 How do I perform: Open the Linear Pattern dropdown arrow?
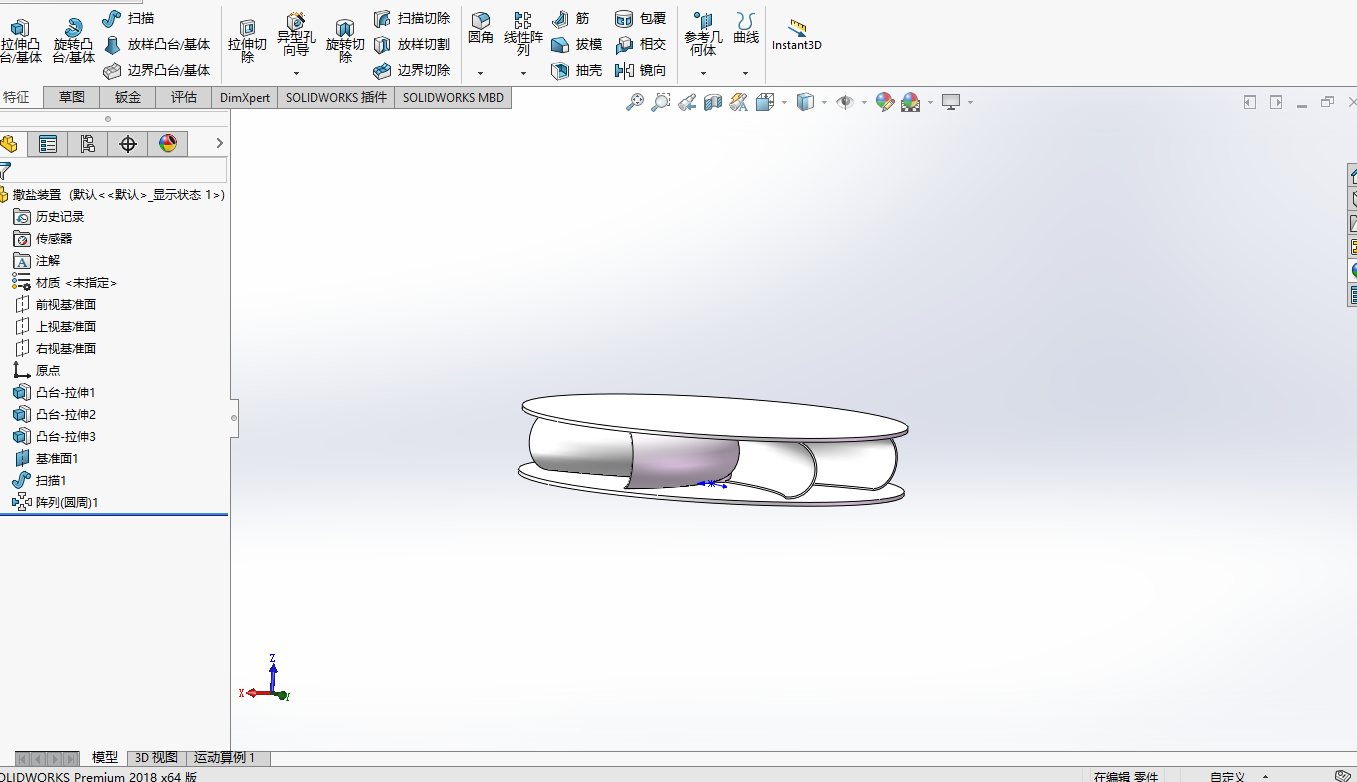click(523, 73)
